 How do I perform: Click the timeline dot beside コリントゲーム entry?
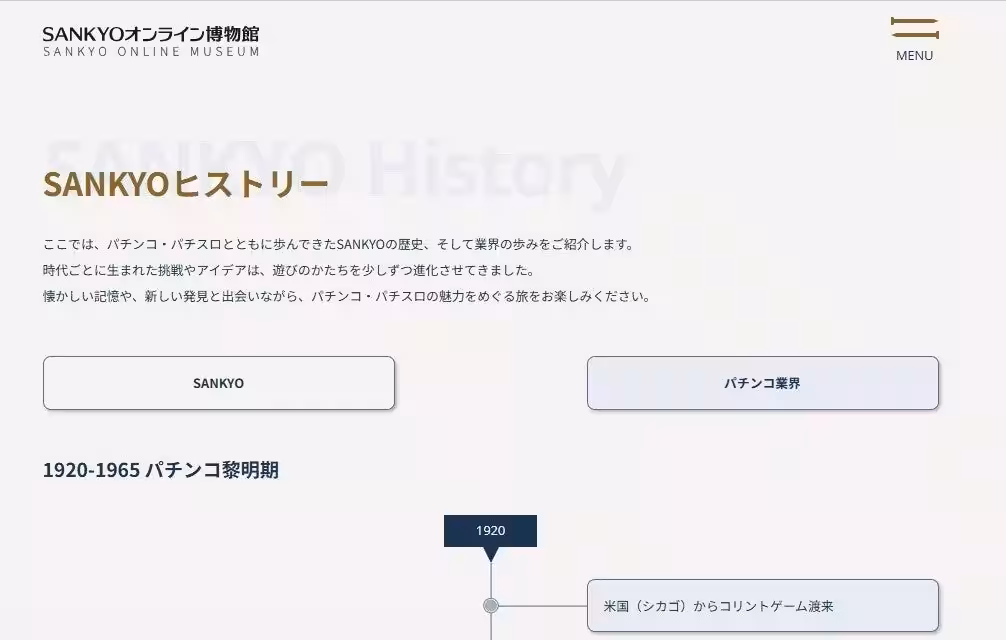[x=491, y=605]
